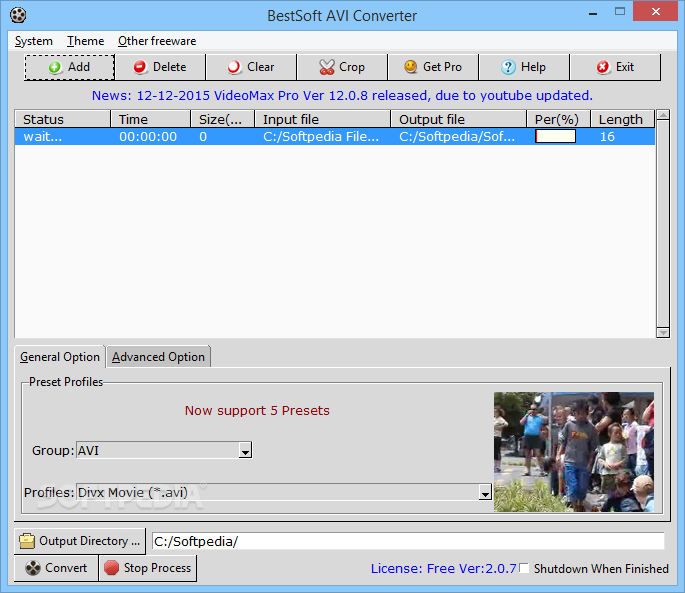The image size is (685, 593).
Task: Click the Size column header
Action: [x=222, y=119]
